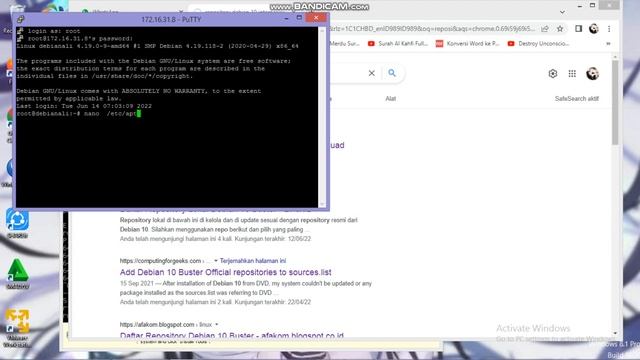Open the Google account avatar on page

[592, 73]
